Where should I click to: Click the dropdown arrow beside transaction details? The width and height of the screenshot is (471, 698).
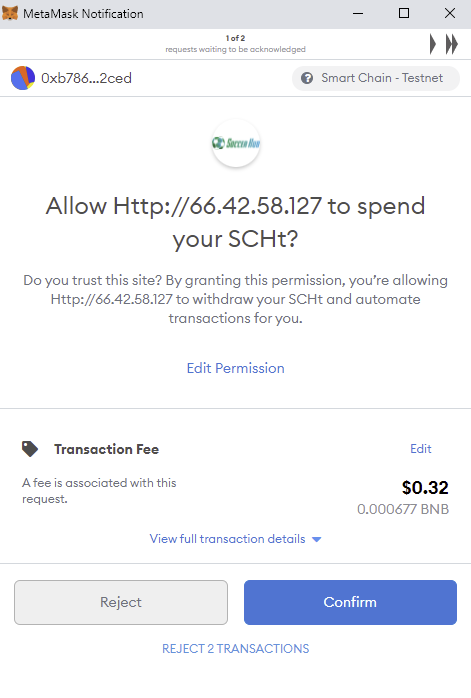317,540
